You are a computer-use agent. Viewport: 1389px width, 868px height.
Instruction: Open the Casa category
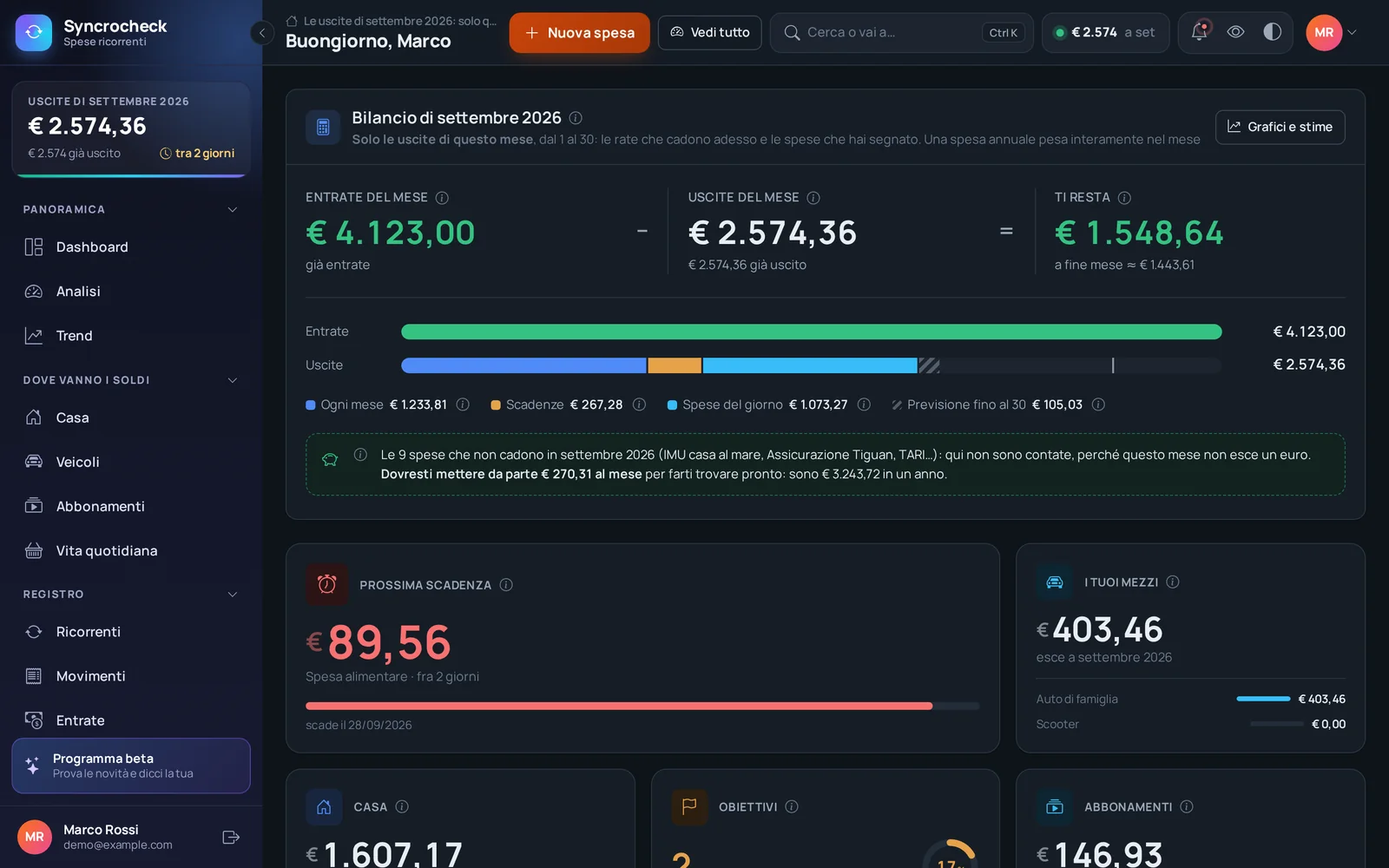click(x=130, y=418)
